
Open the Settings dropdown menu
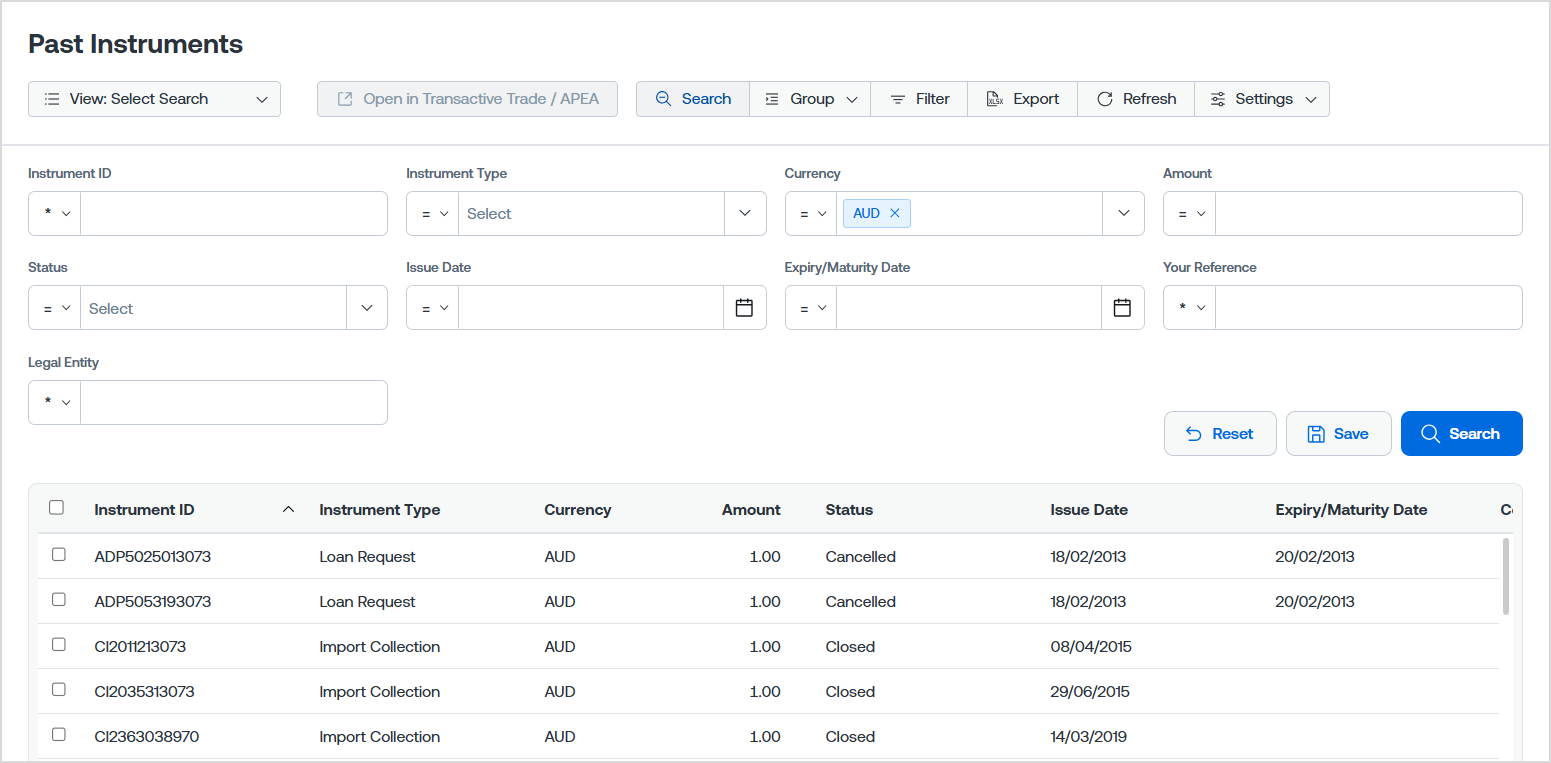[x=1262, y=99]
